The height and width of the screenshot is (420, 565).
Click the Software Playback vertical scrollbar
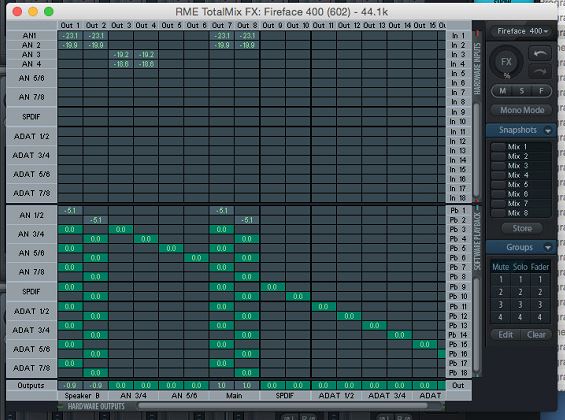click(477, 324)
